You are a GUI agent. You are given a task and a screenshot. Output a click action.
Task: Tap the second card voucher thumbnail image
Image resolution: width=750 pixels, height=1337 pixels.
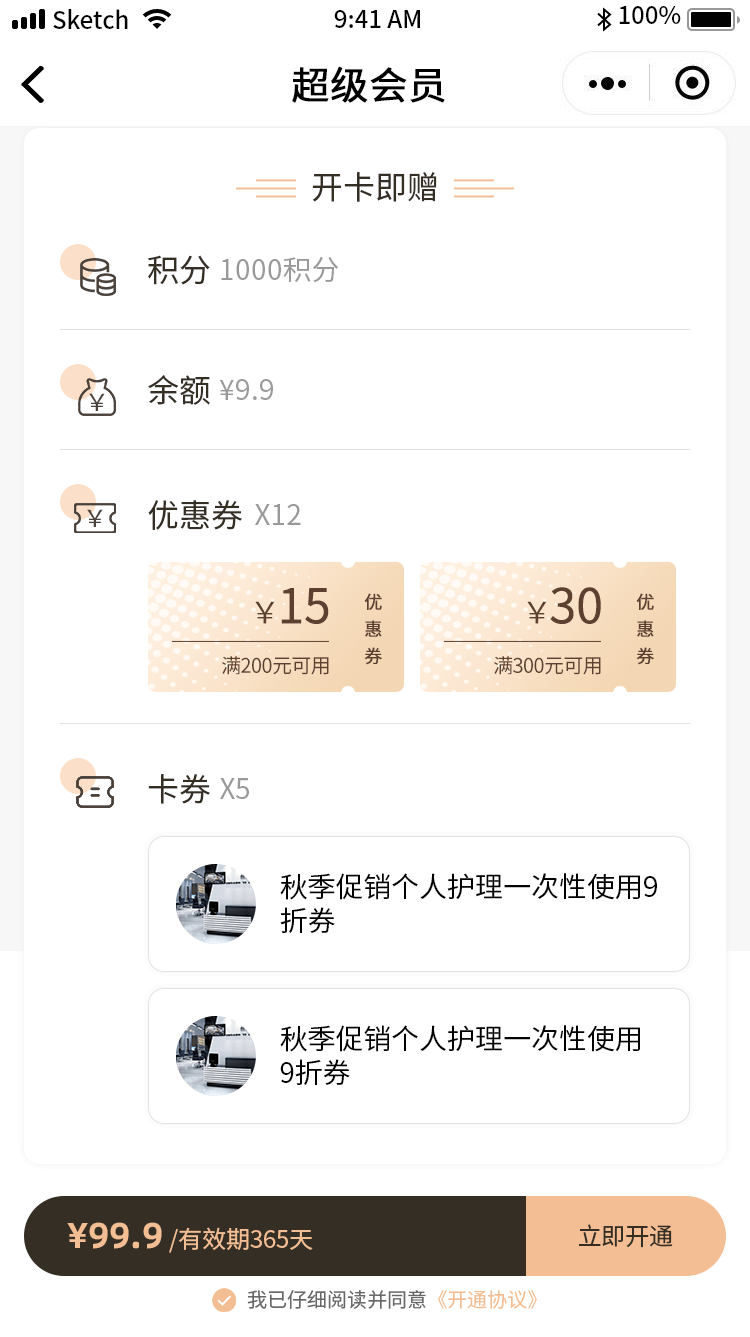click(x=216, y=1056)
